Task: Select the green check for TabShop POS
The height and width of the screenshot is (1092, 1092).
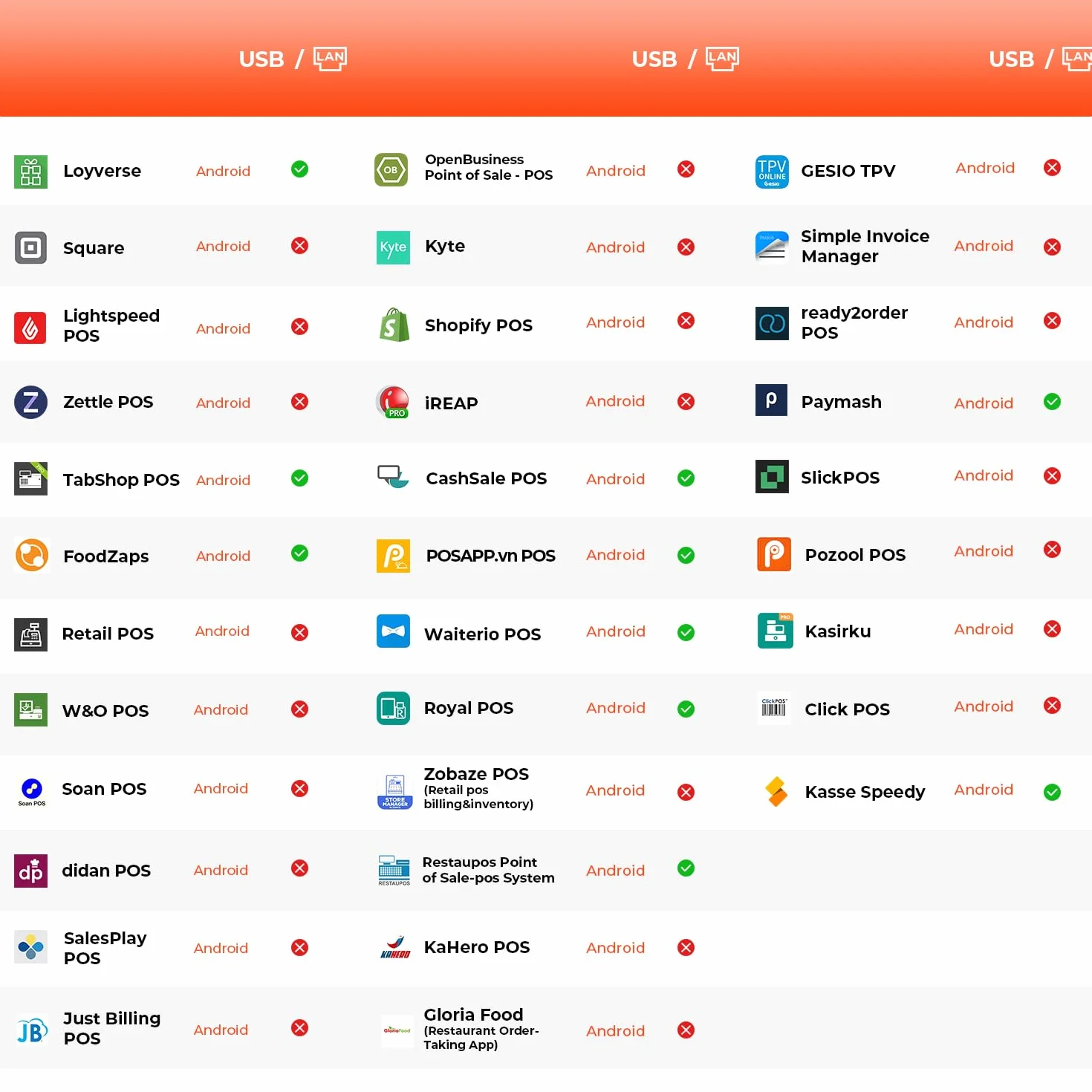Action: point(299,478)
